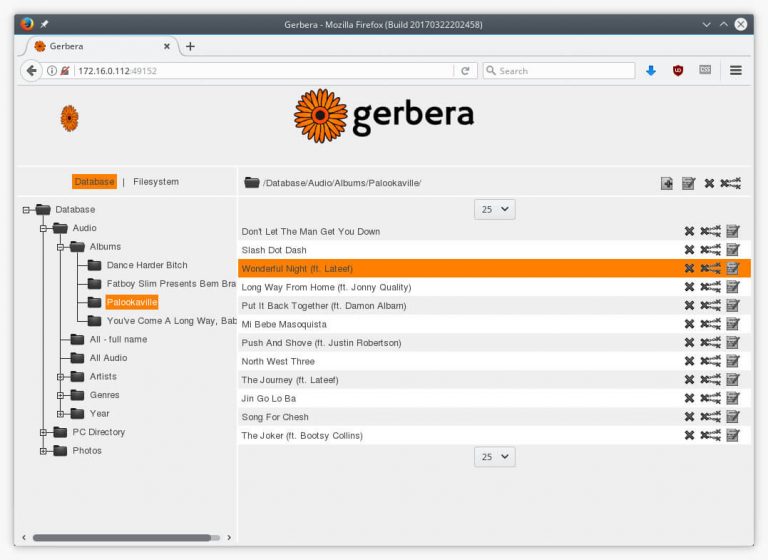Image resolution: width=768 pixels, height=560 pixels.
Task: Open the top items-per-page dropdown
Action: (x=494, y=209)
